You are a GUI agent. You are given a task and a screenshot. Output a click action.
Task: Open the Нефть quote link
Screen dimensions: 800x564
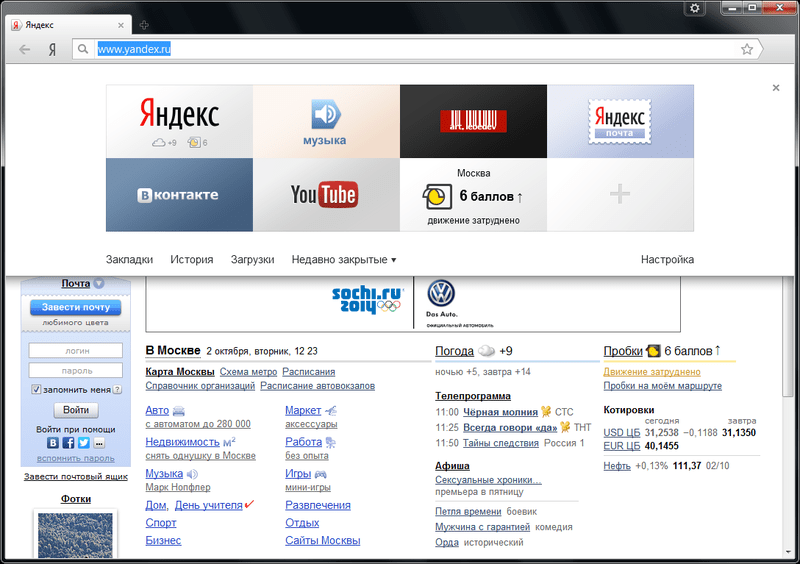pyautogui.click(x=617, y=466)
